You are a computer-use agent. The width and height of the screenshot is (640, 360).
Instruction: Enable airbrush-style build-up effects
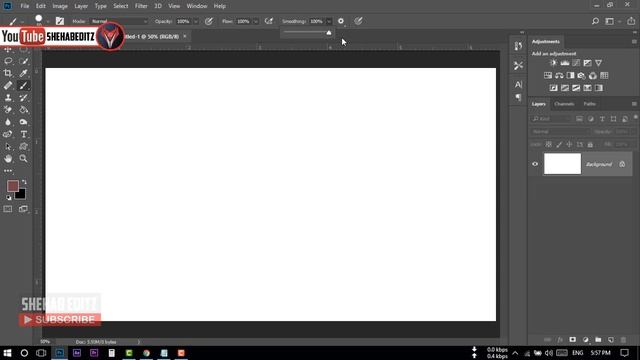click(x=269, y=21)
